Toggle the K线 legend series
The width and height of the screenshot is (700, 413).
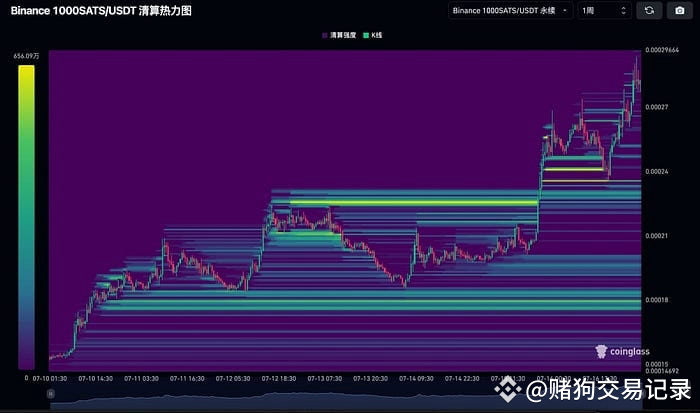[x=373, y=35]
